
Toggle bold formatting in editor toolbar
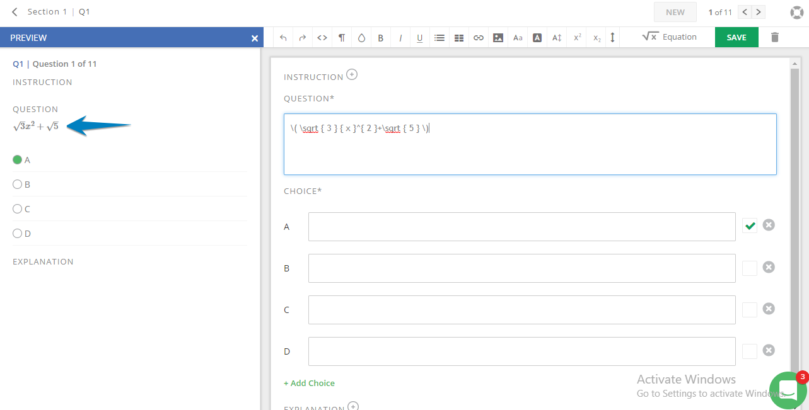pyautogui.click(x=380, y=38)
